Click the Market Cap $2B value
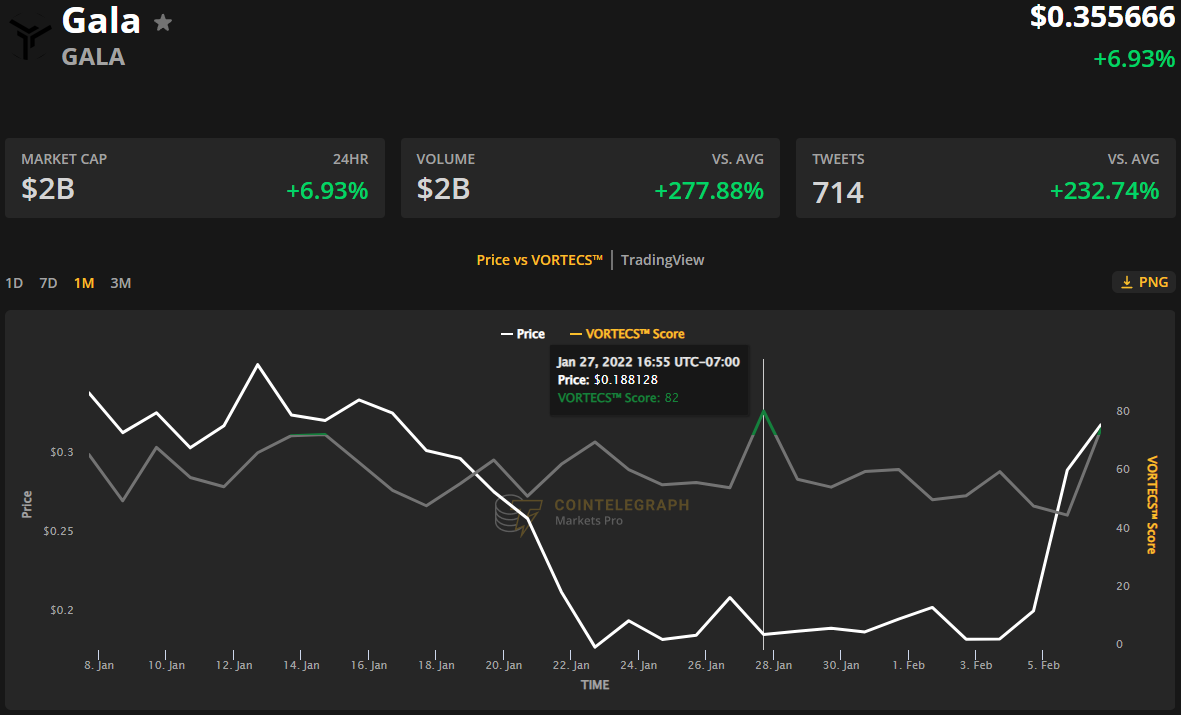The width and height of the screenshot is (1181, 715). [47, 188]
